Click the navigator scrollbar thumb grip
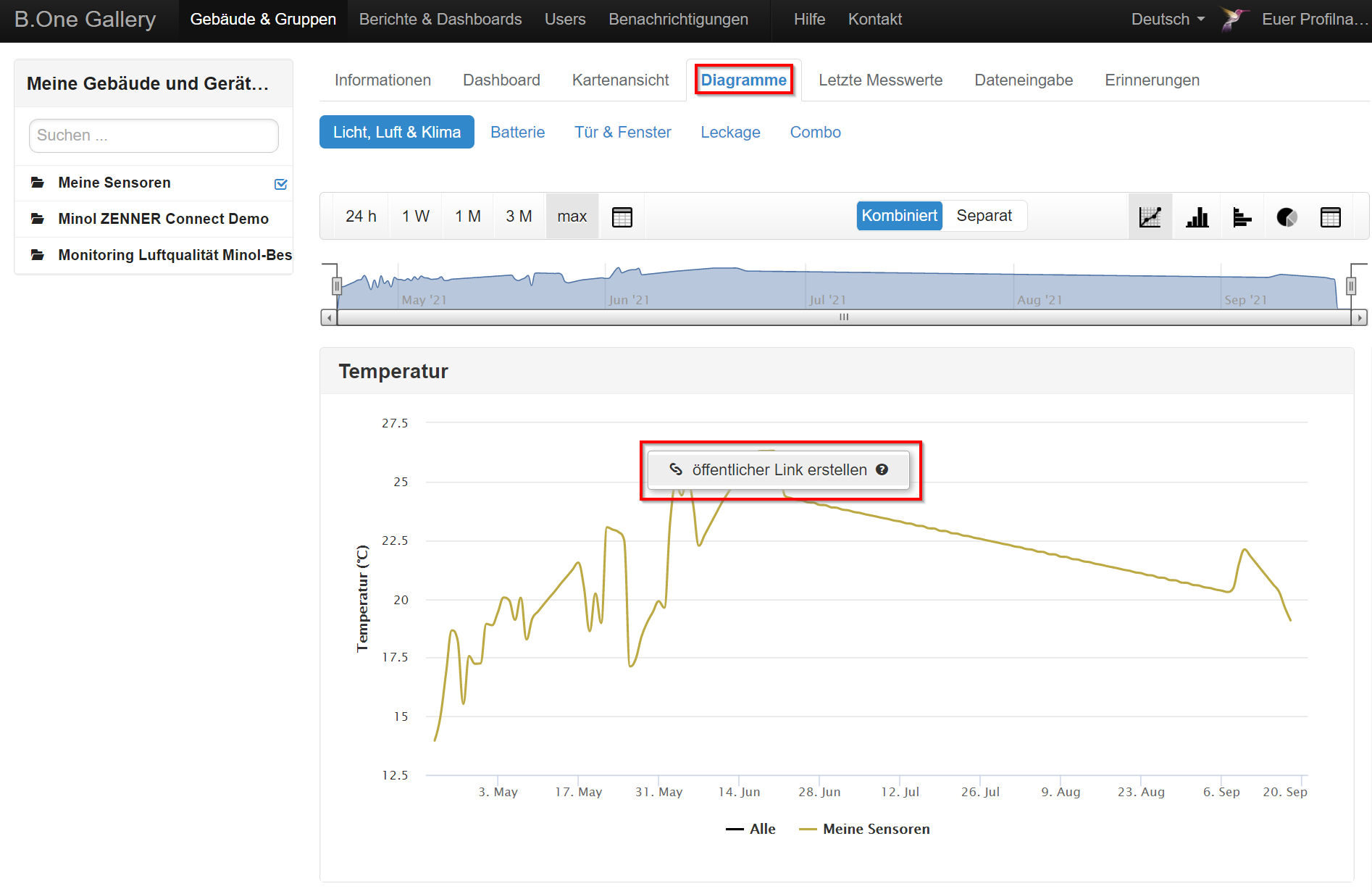Viewport: 1372px width, 894px height. click(x=844, y=317)
